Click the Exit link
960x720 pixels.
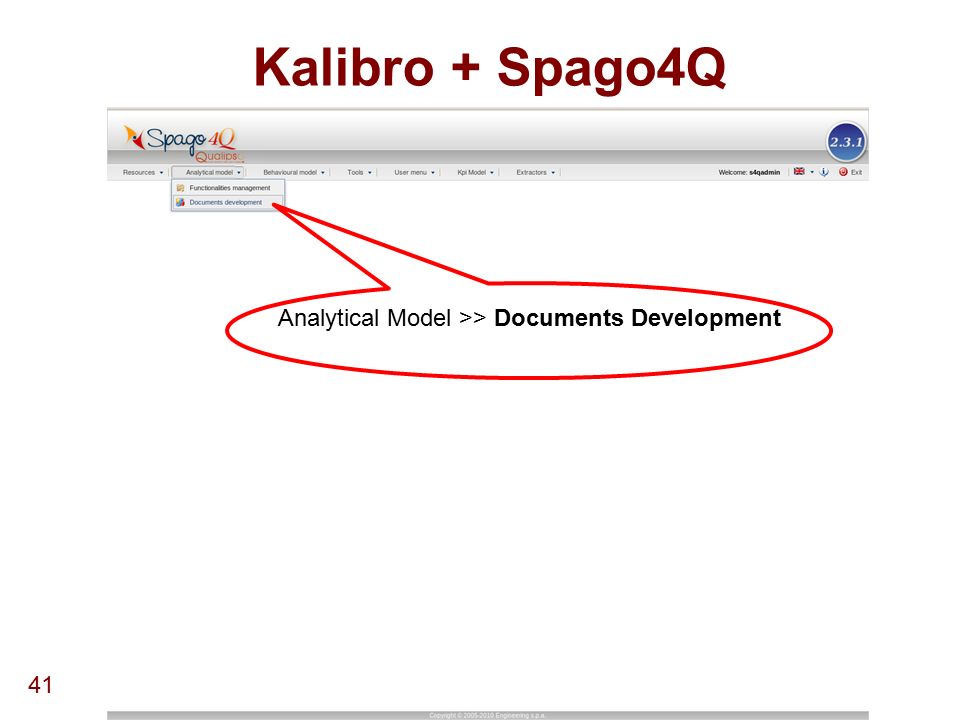(856, 173)
